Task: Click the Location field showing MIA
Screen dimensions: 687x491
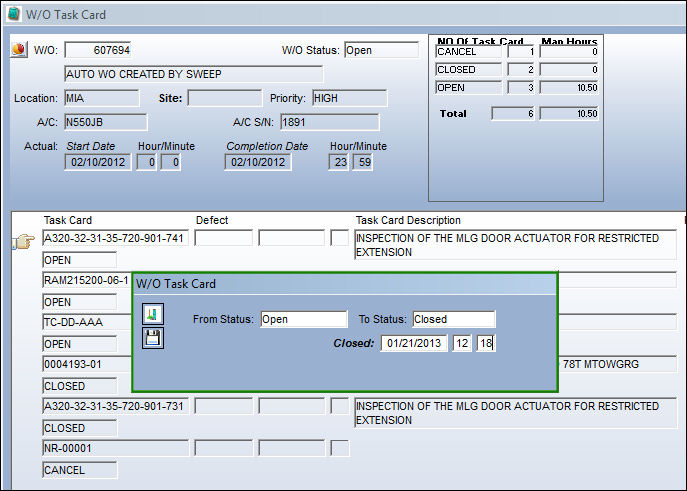Action: [x=102, y=98]
